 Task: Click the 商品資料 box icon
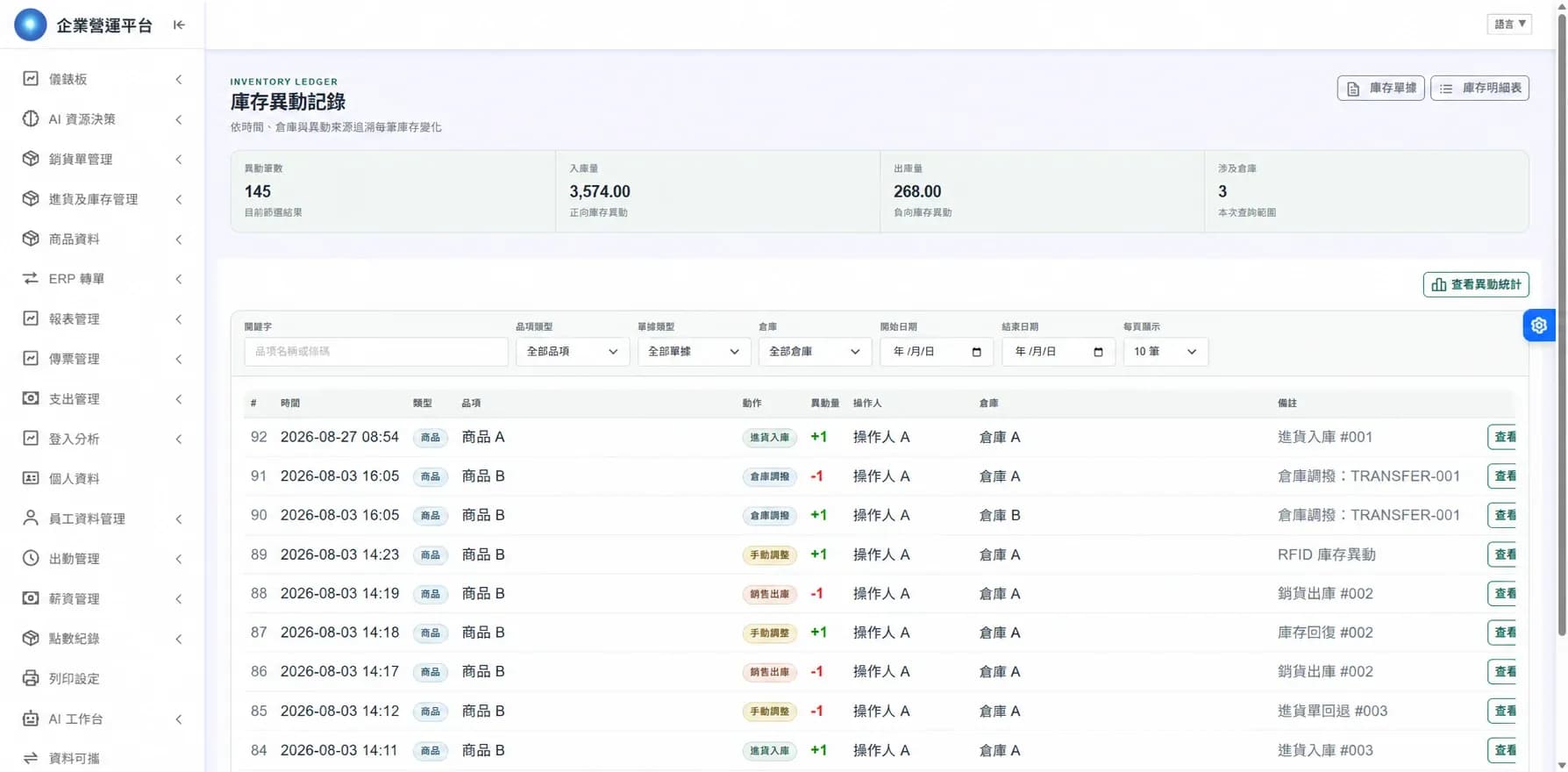[31, 239]
